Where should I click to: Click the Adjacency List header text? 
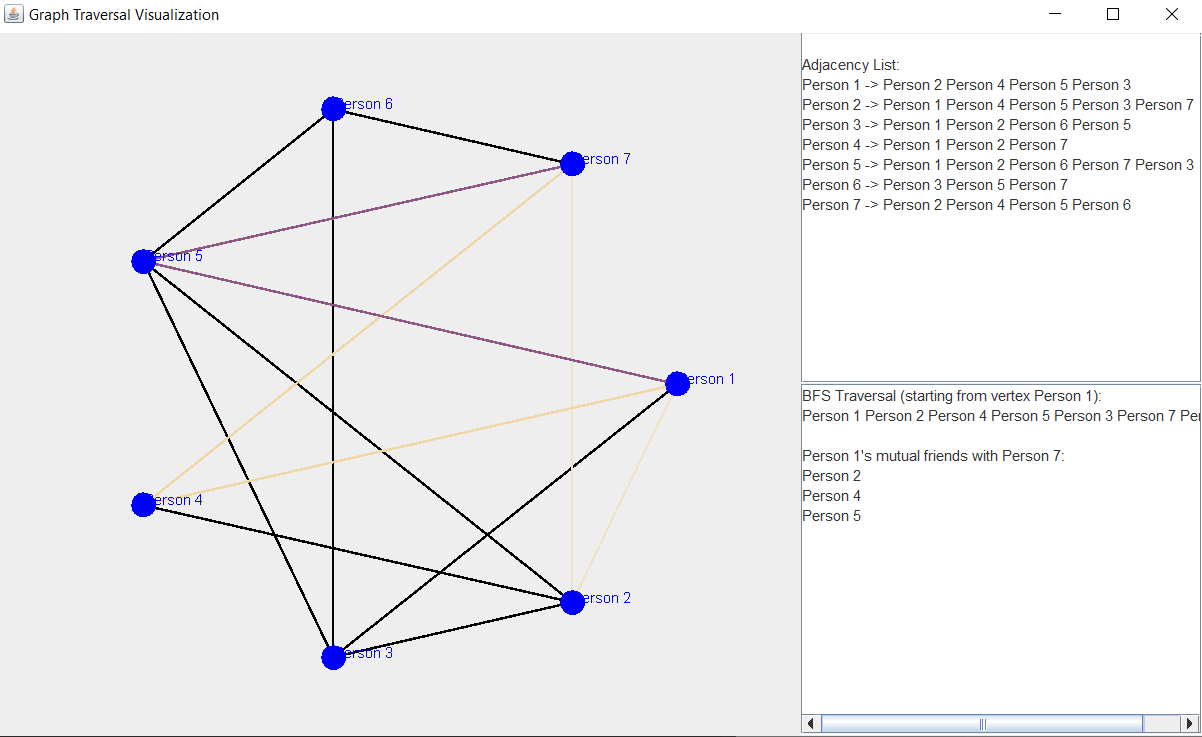(850, 64)
